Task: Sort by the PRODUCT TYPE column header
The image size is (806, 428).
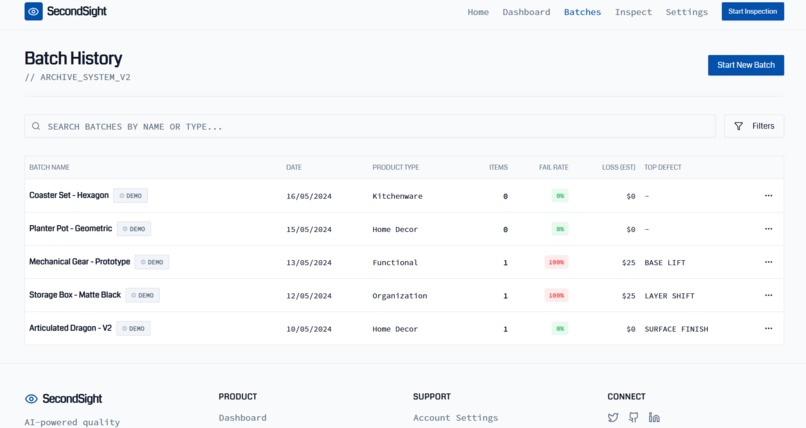Action: (x=396, y=168)
